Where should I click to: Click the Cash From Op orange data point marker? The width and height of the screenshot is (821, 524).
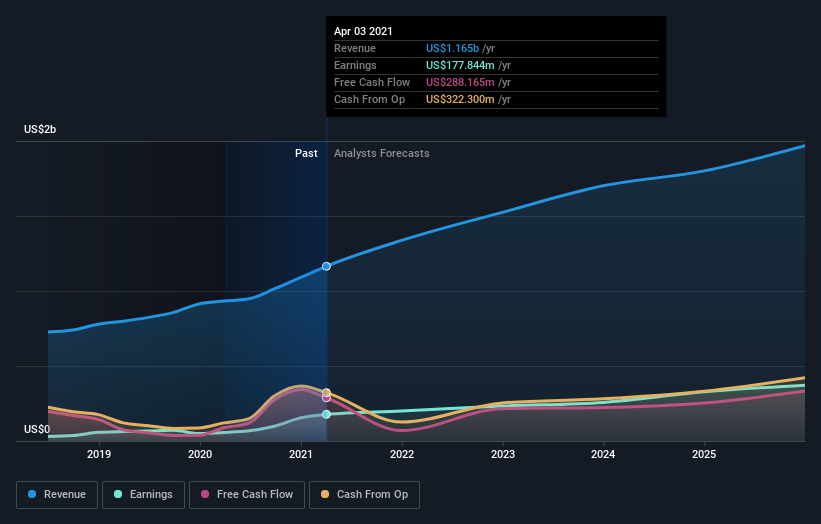pos(326,393)
